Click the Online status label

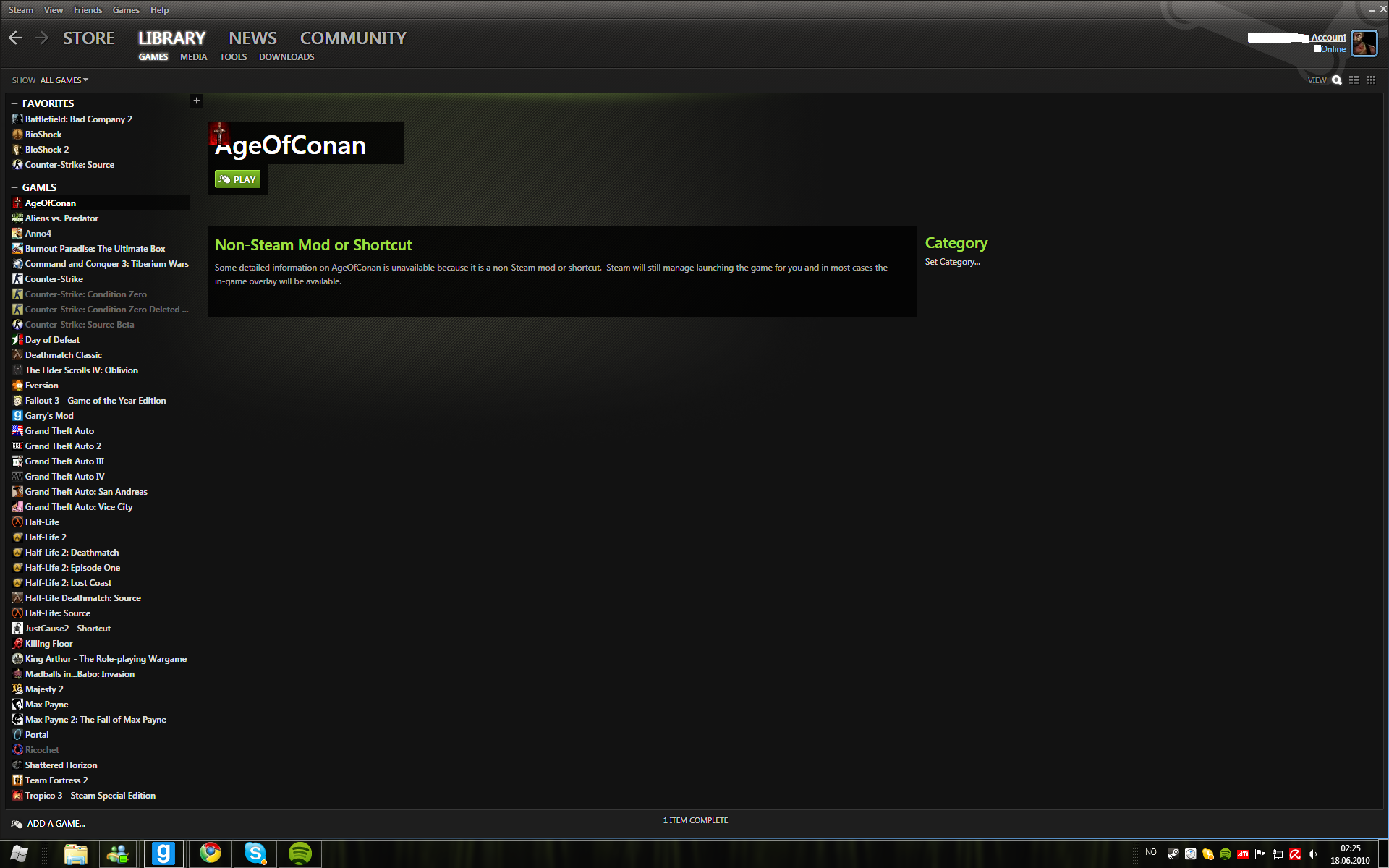coord(1333,49)
